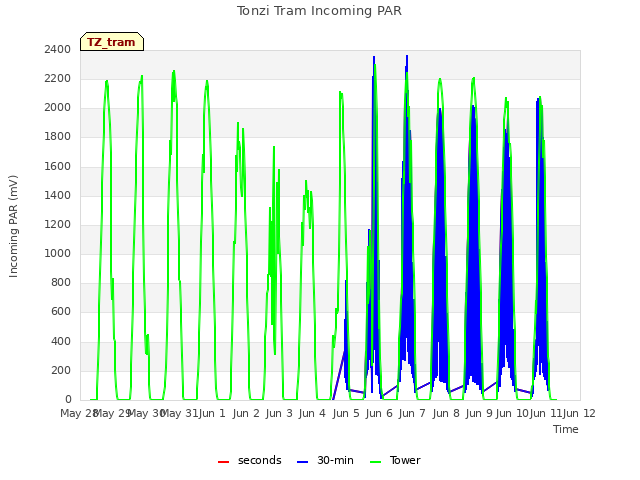Click the Incoming PAR (mV) axis label

point(13,227)
